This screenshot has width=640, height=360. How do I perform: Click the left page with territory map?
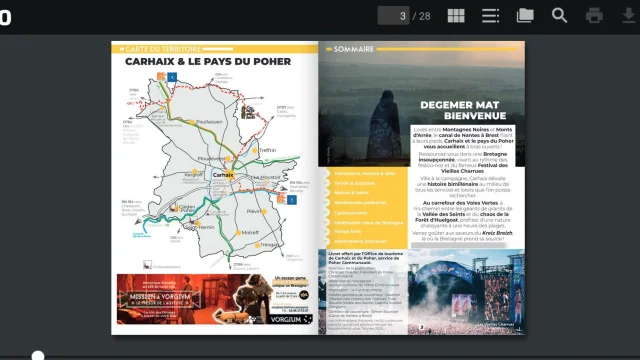(215, 188)
